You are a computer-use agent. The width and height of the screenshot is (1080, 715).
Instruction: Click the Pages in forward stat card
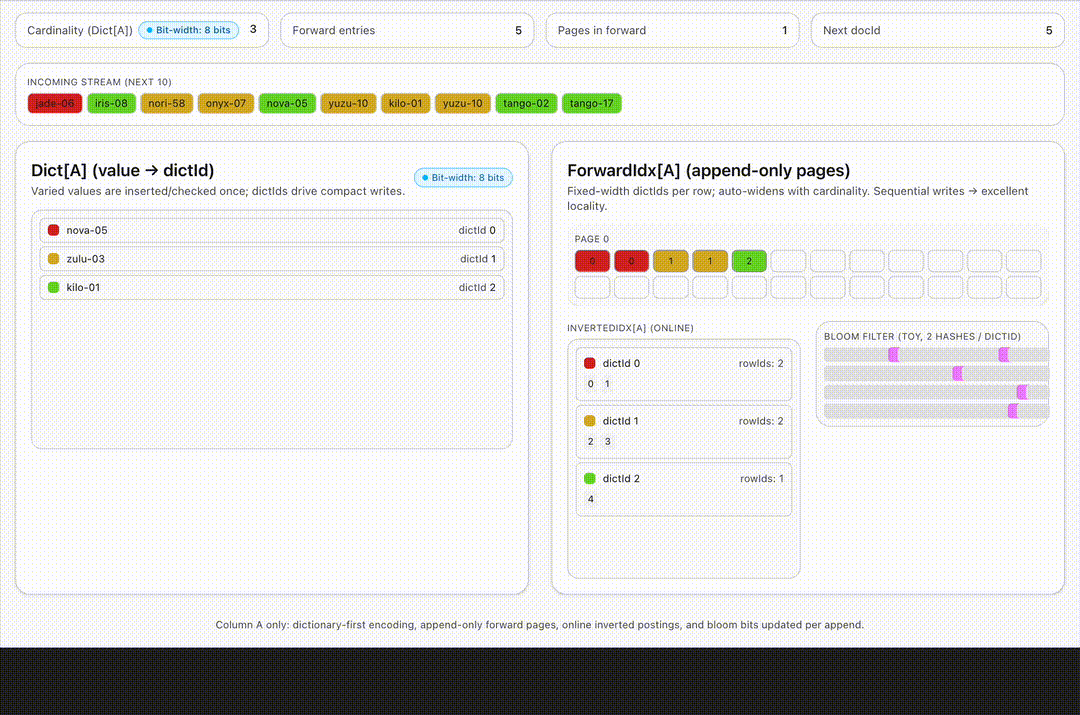coord(673,30)
